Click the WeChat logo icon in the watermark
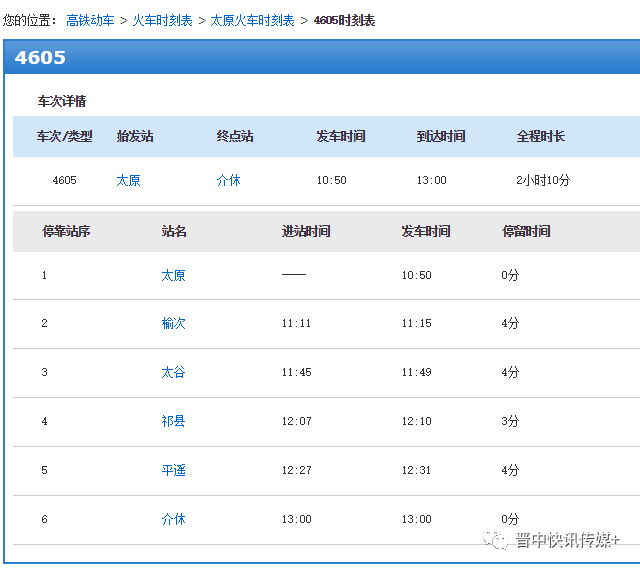This screenshot has height=568, width=640. click(x=494, y=540)
